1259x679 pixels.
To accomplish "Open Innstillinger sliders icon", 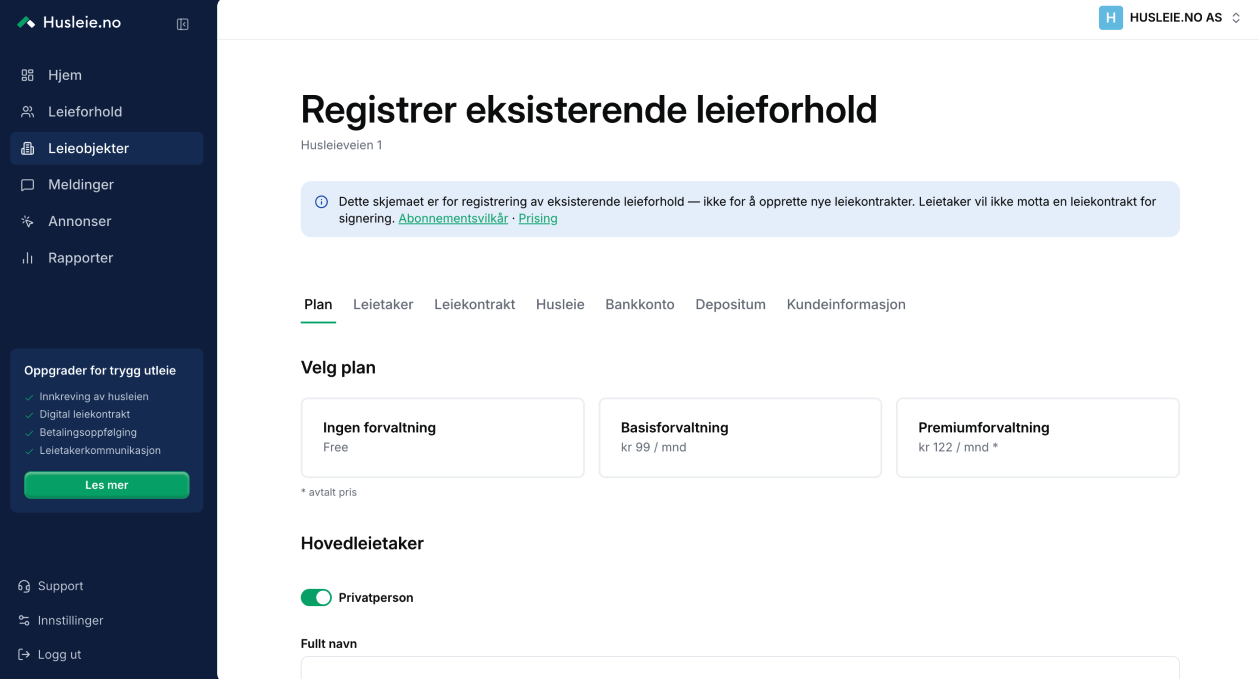I will (24, 620).
